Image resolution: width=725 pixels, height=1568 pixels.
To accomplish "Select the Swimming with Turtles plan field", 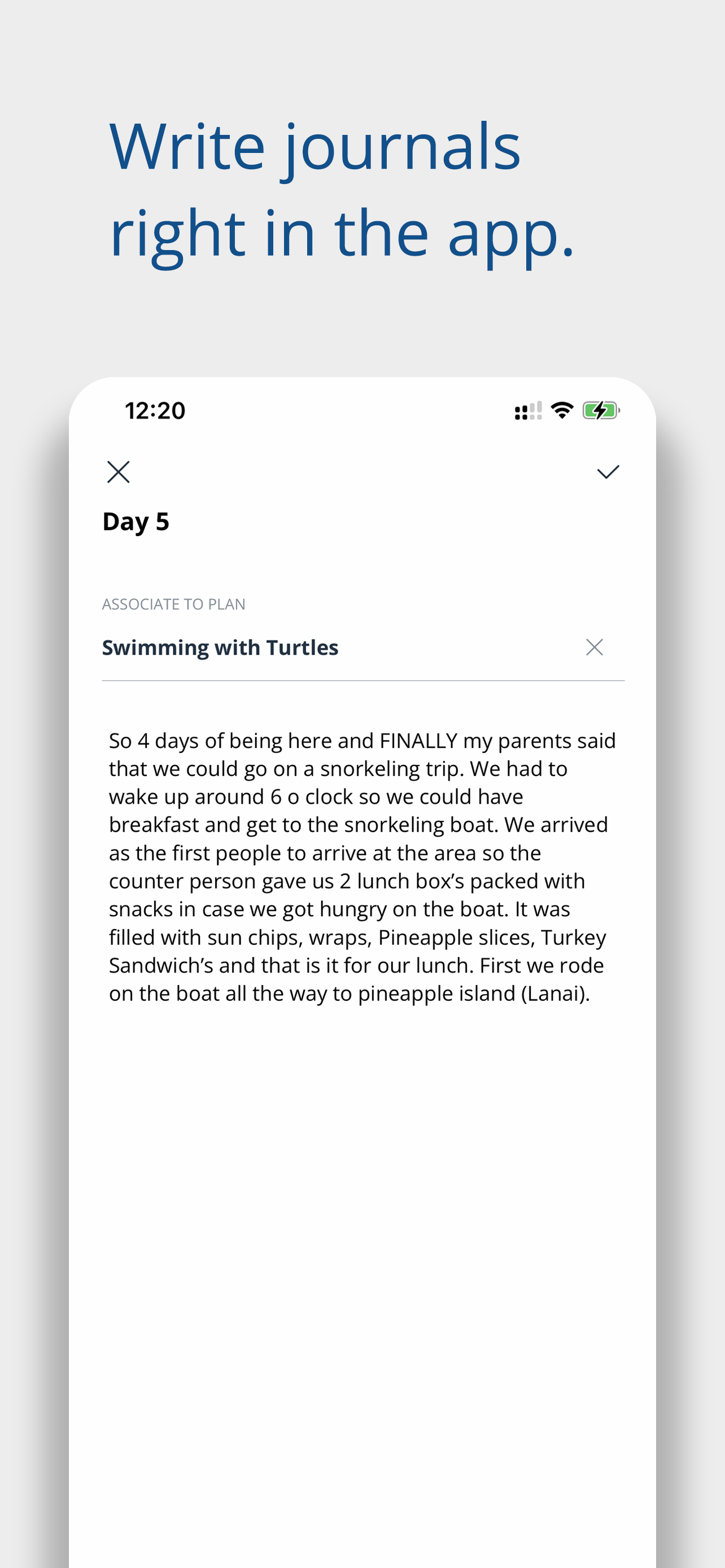I will pyautogui.click(x=363, y=647).
